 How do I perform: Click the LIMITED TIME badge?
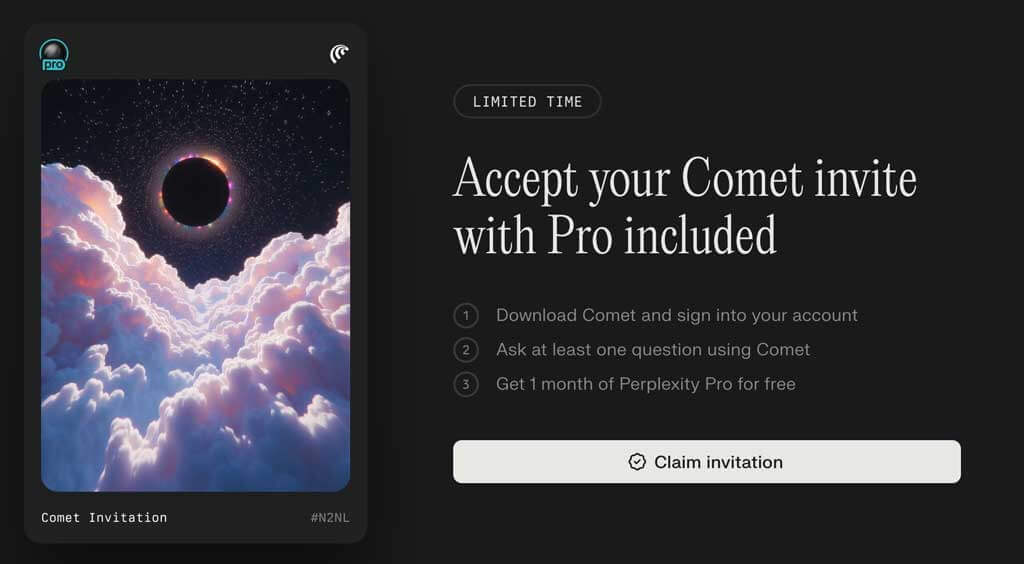pyautogui.click(x=527, y=102)
